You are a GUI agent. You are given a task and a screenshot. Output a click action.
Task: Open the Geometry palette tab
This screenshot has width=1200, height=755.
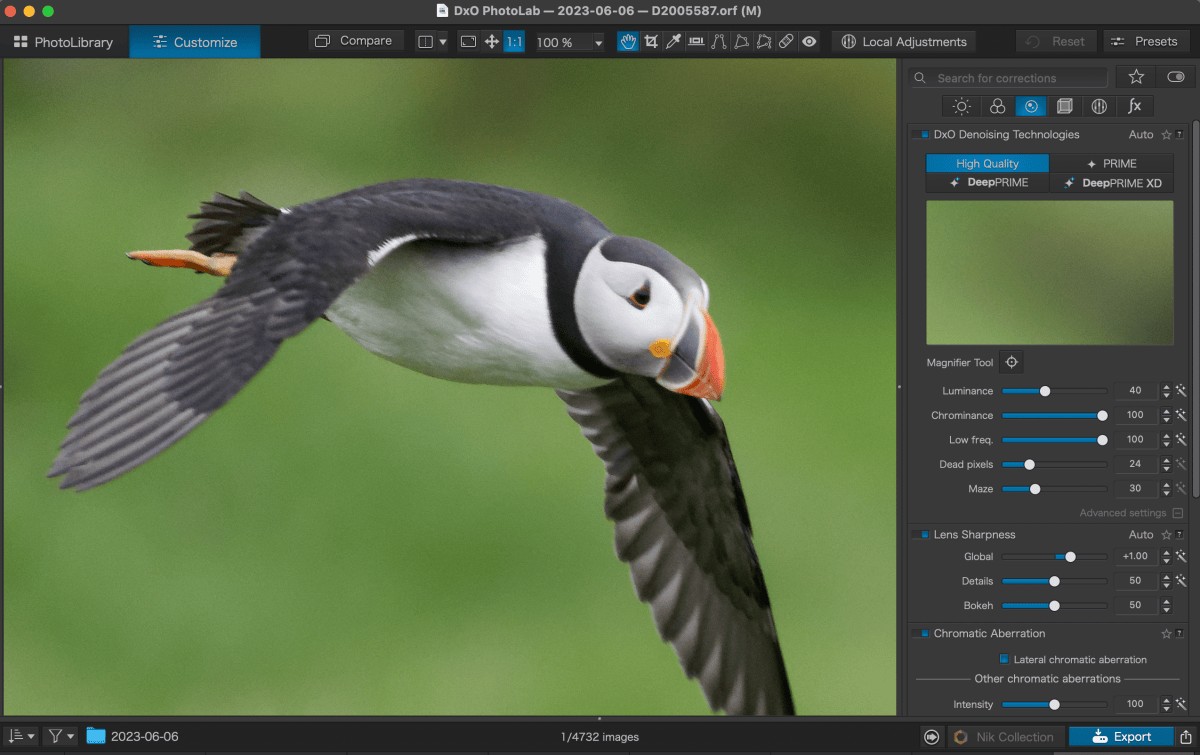pos(1065,106)
